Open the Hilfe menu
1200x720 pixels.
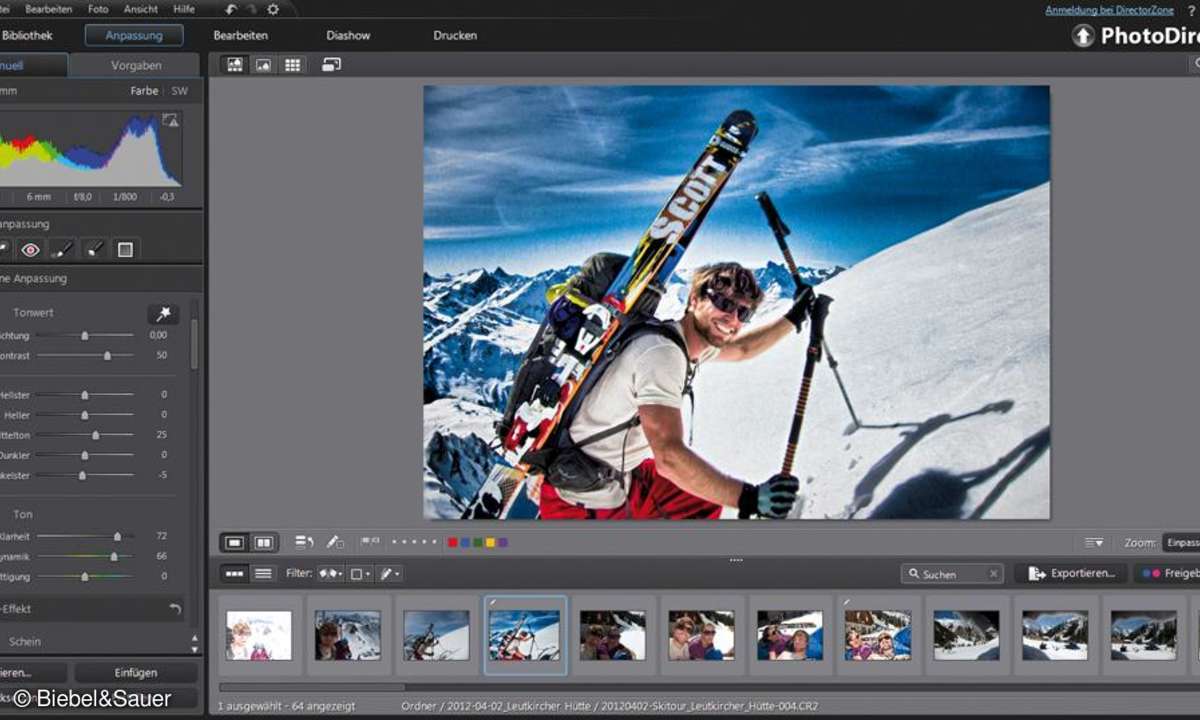click(184, 9)
